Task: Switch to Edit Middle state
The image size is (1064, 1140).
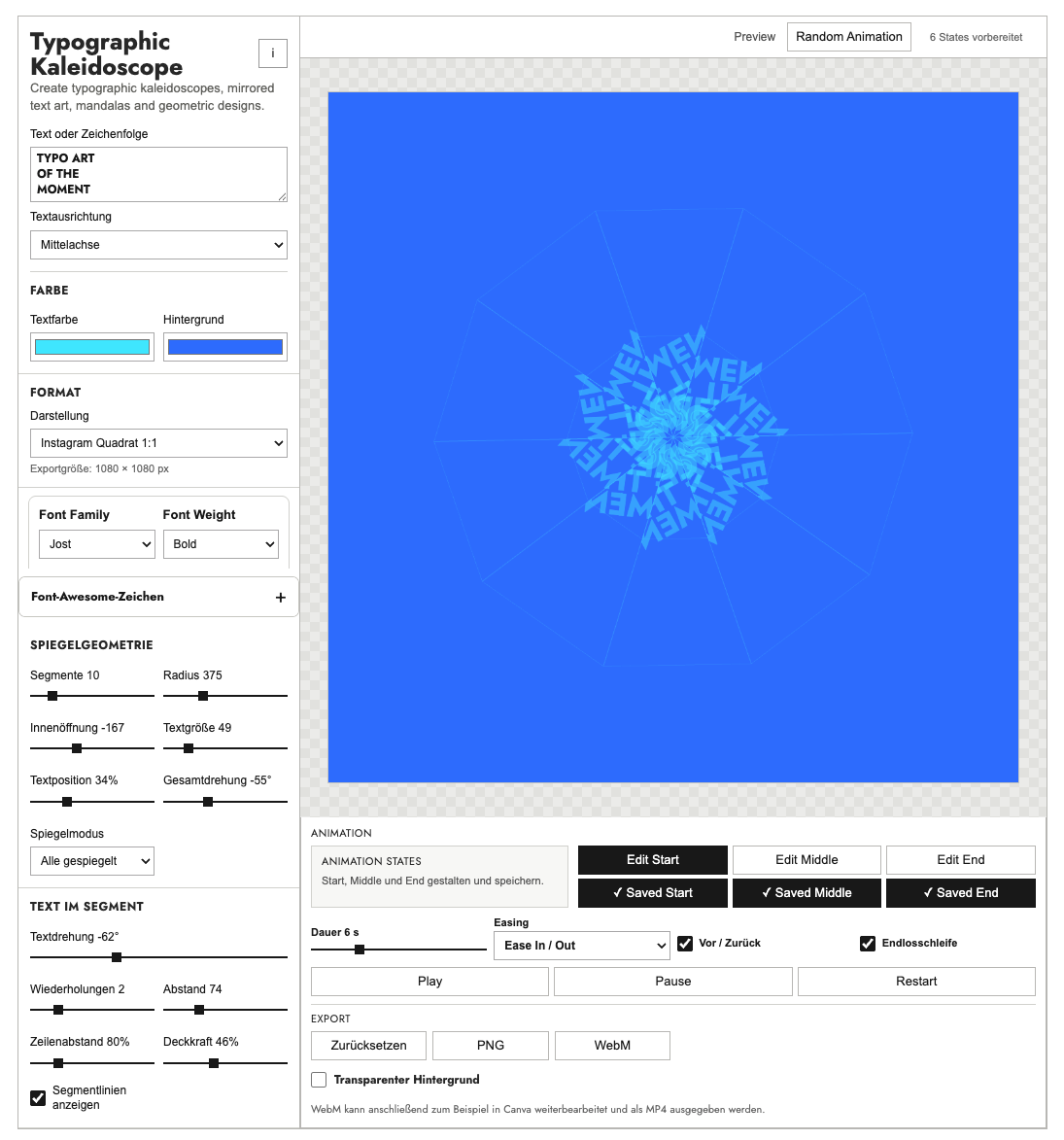Action: click(x=806, y=860)
